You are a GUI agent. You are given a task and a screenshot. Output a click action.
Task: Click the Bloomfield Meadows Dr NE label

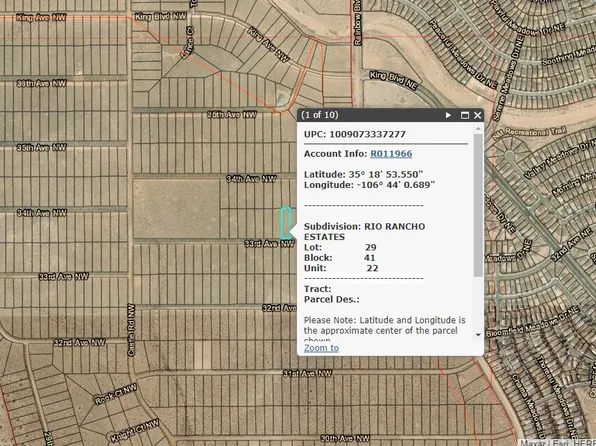(x=533, y=322)
